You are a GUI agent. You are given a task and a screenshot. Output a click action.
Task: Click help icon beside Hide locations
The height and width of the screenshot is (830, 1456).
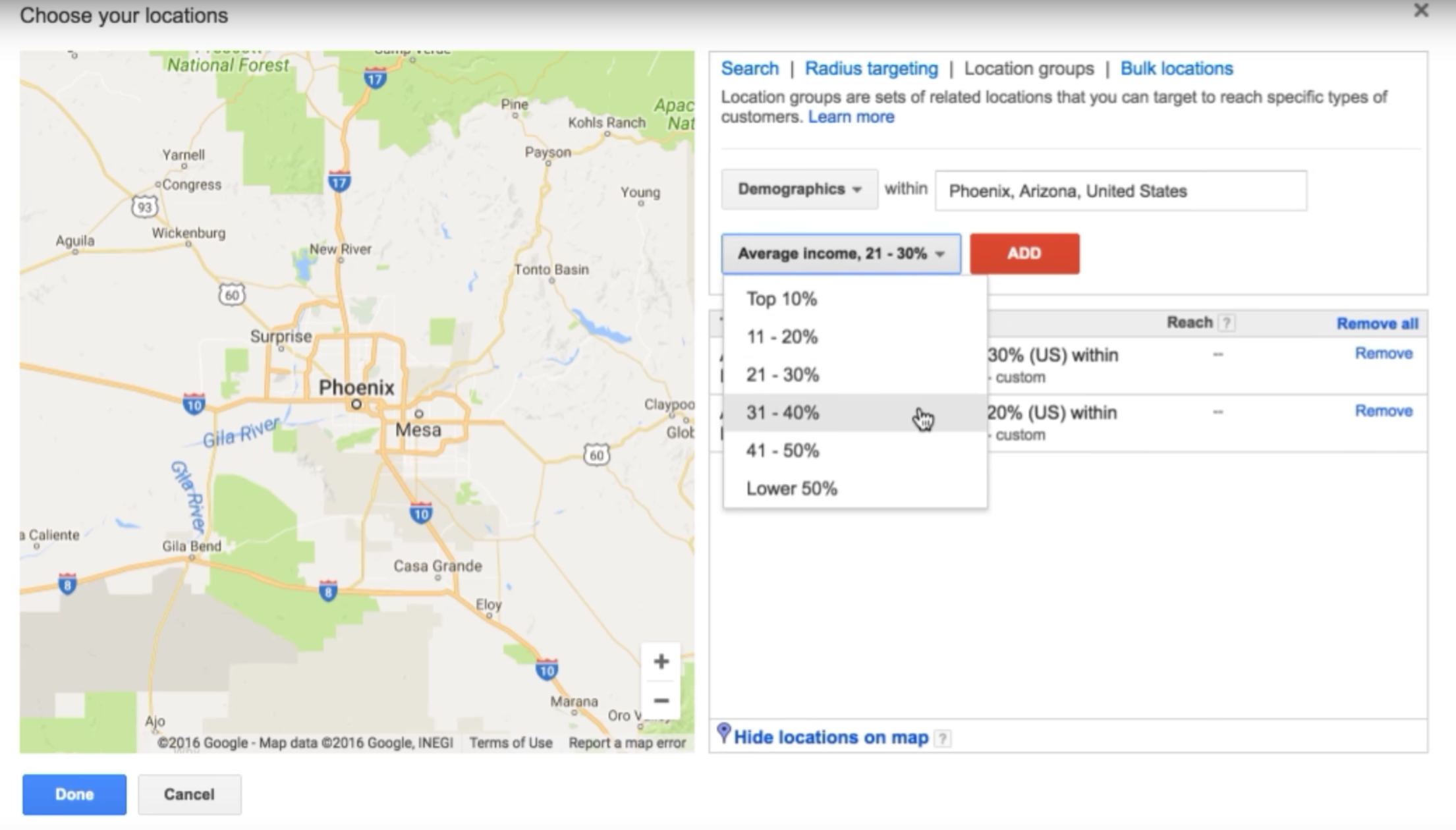(x=943, y=738)
